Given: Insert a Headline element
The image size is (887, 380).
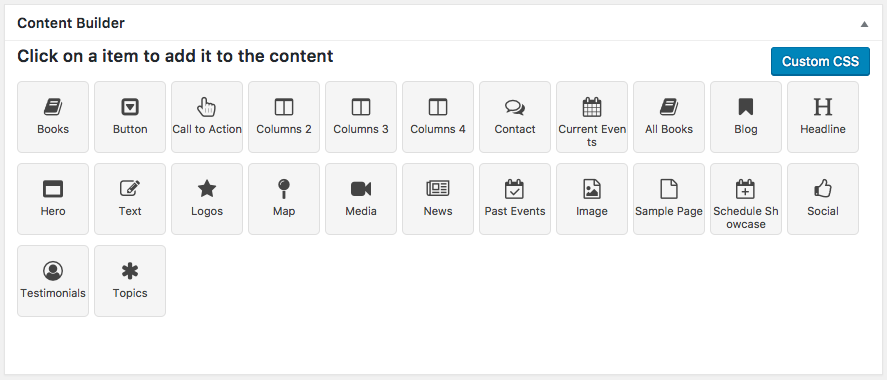Looking at the screenshot, I should pyautogui.click(x=823, y=117).
